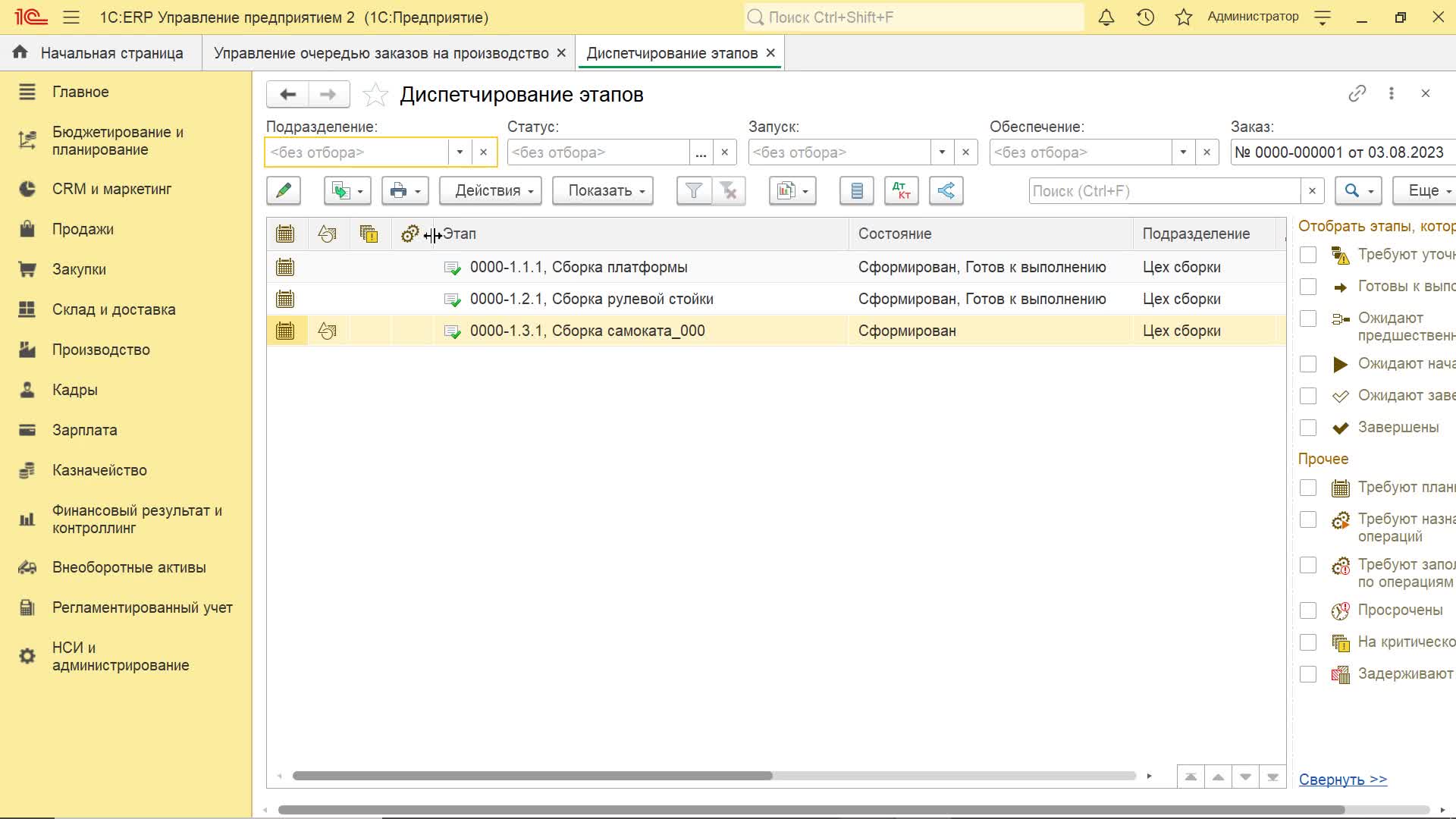Jump to first row arrow button

pyautogui.click(x=1191, y=777)
